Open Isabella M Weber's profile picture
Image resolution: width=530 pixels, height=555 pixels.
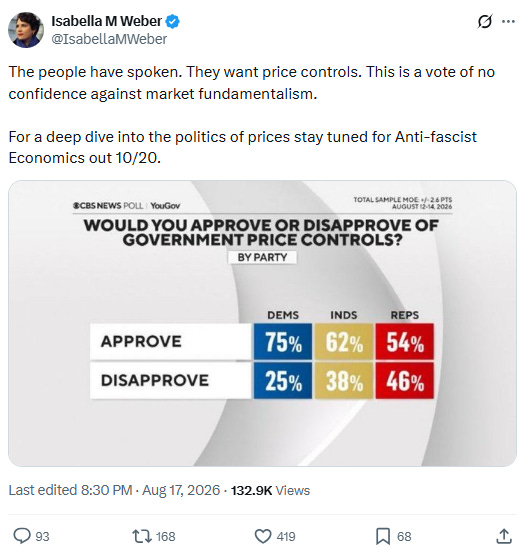(x=26, y=30)
